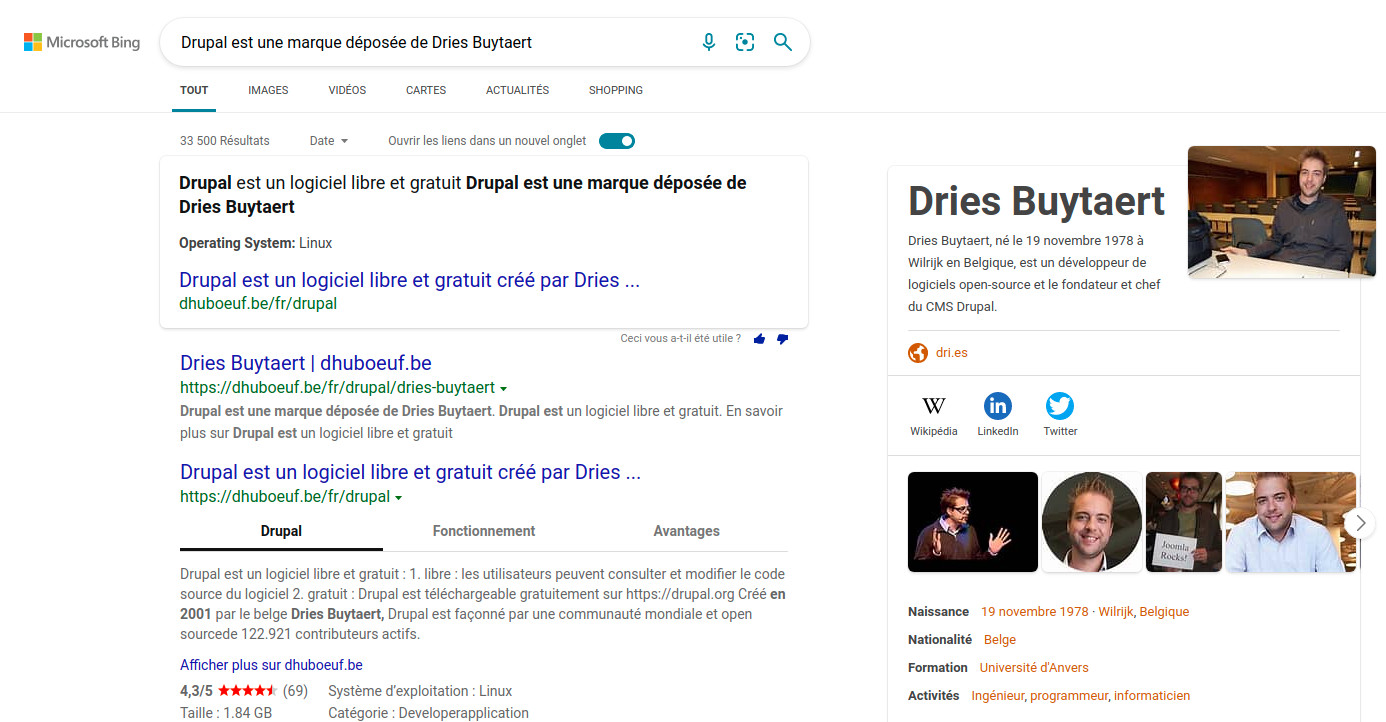Viewport: 1386px width, 722px height.
Task: Open thumbnail of man in blue shirt
Action: [1291, 522]
